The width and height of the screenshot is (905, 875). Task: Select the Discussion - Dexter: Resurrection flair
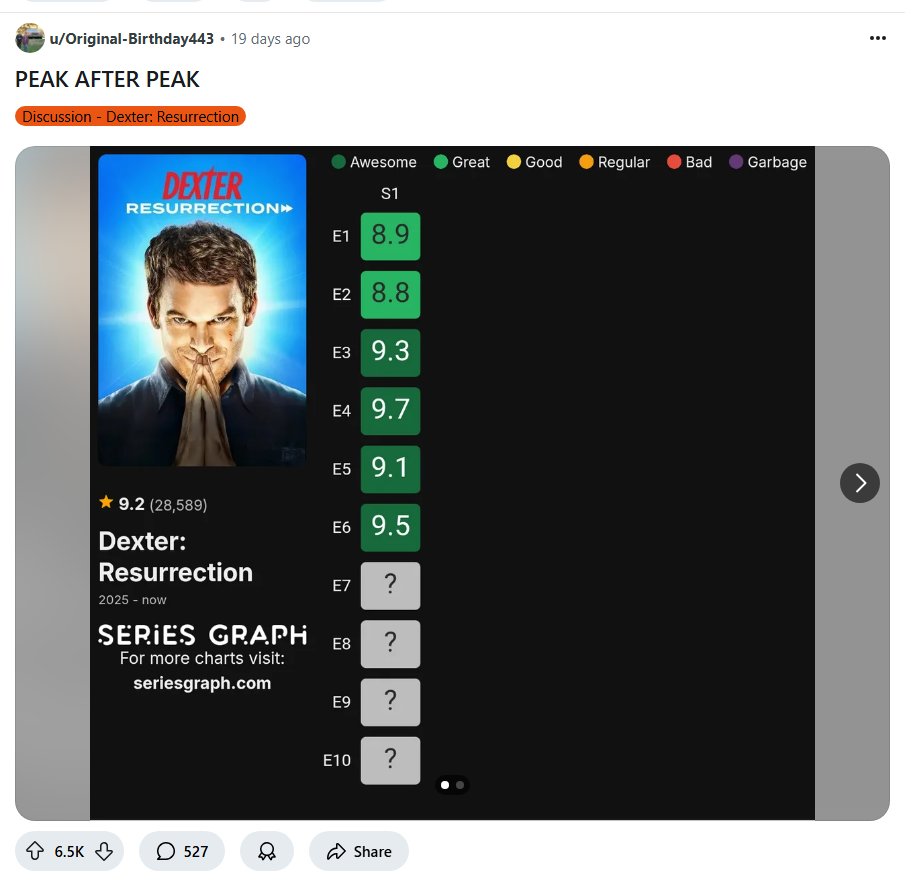coord(130,116)
